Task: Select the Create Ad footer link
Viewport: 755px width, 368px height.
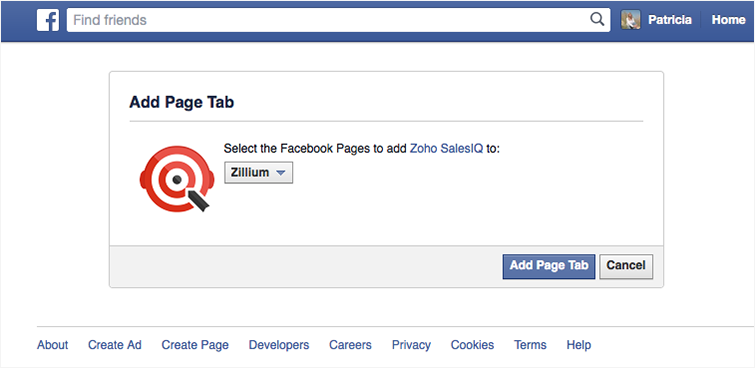Action: [x=115, y=345]
